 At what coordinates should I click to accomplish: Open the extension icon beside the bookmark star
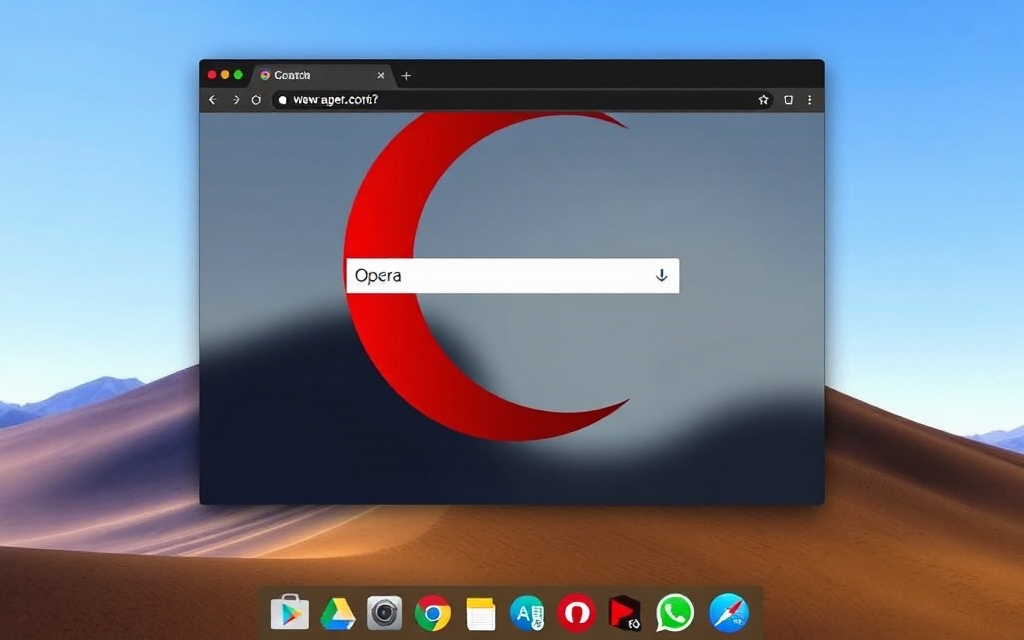tap(788, 100)
